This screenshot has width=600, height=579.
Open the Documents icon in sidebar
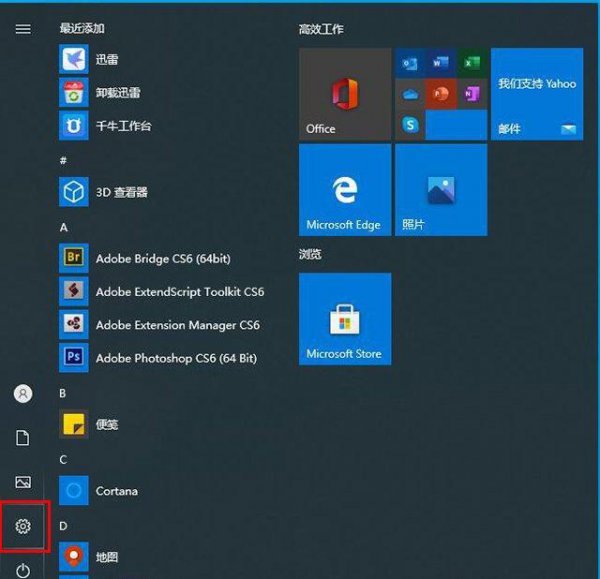tap(23, 437)
